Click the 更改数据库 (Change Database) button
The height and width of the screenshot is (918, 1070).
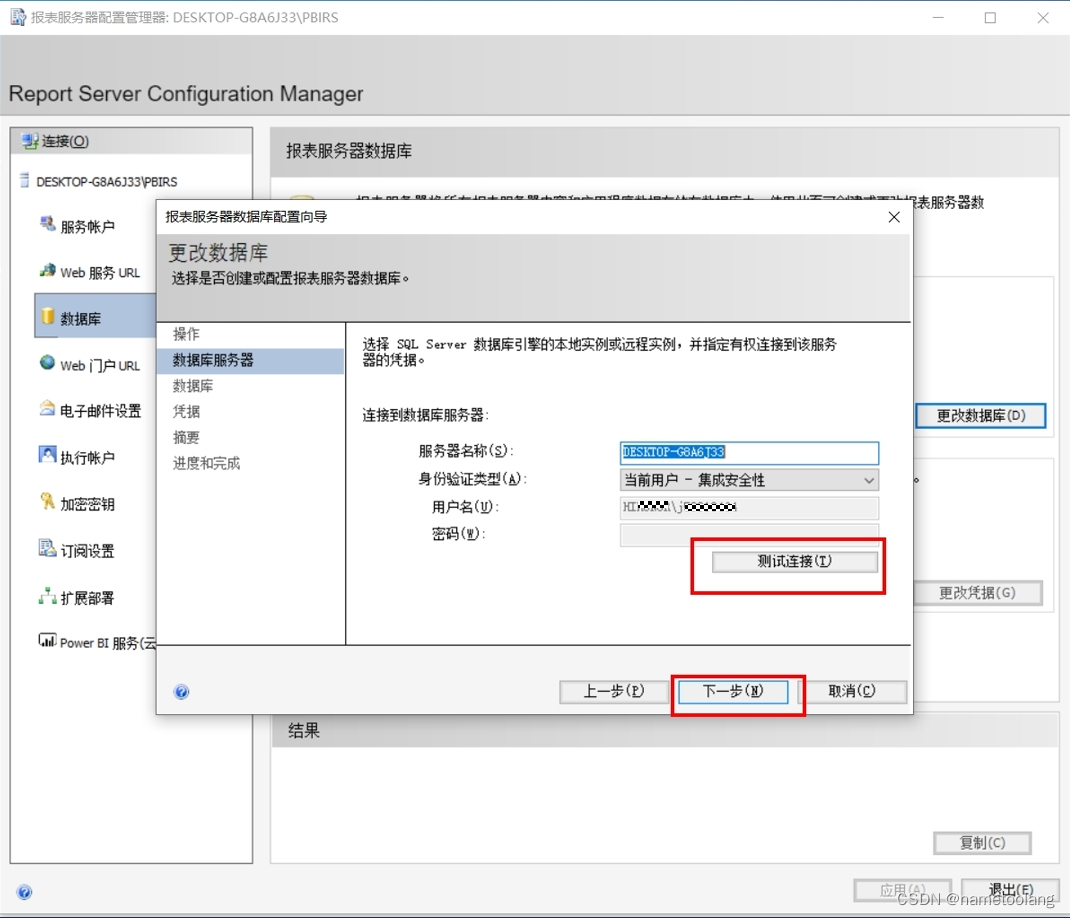[x=981, y=416]
